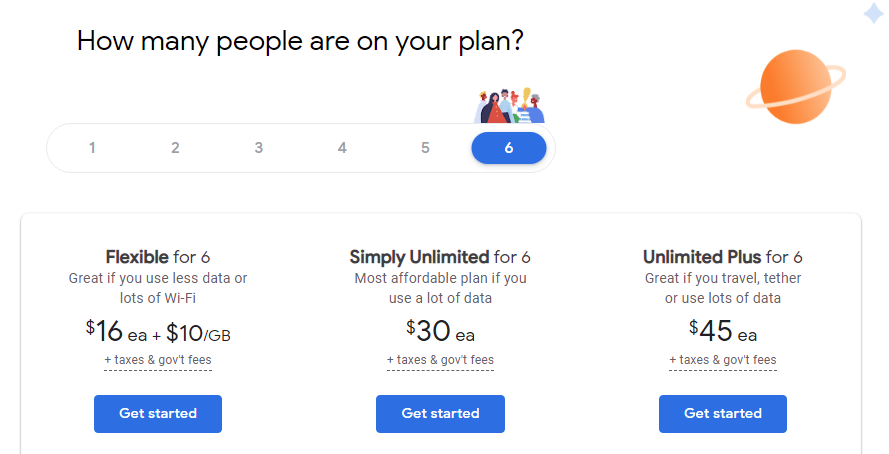Get started with the Flexible plan
The width and height of the screenshot is (889, 454).
(158, 414)
